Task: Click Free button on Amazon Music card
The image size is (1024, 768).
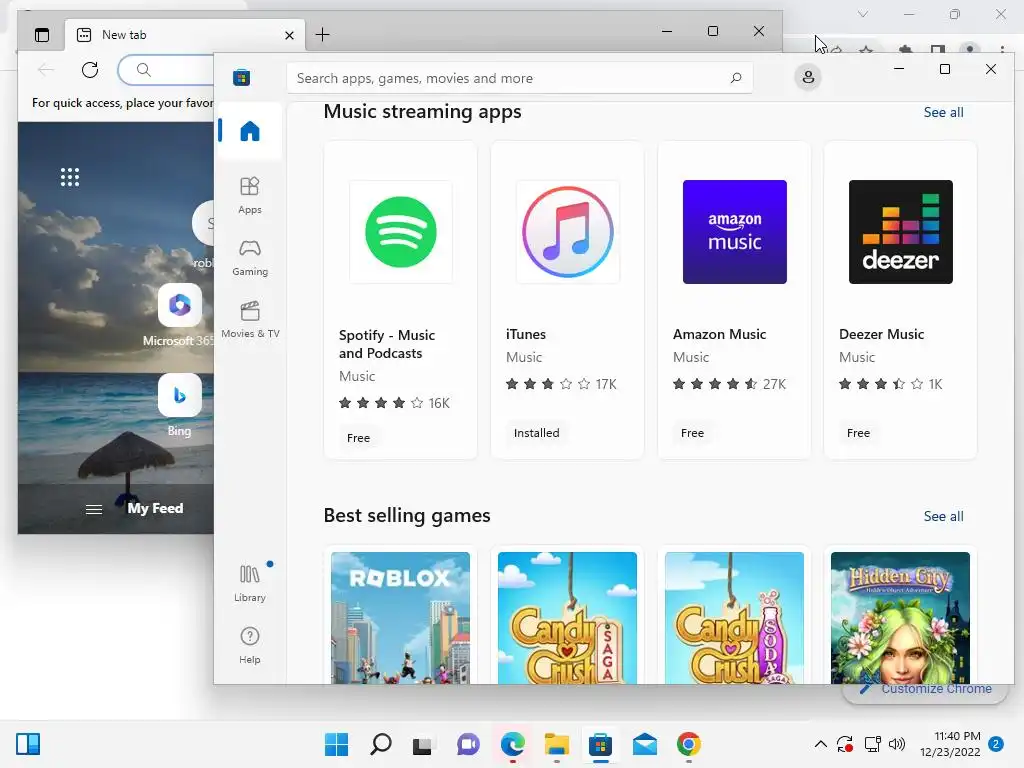Action: pyautogui.click(x=692, y=432)
